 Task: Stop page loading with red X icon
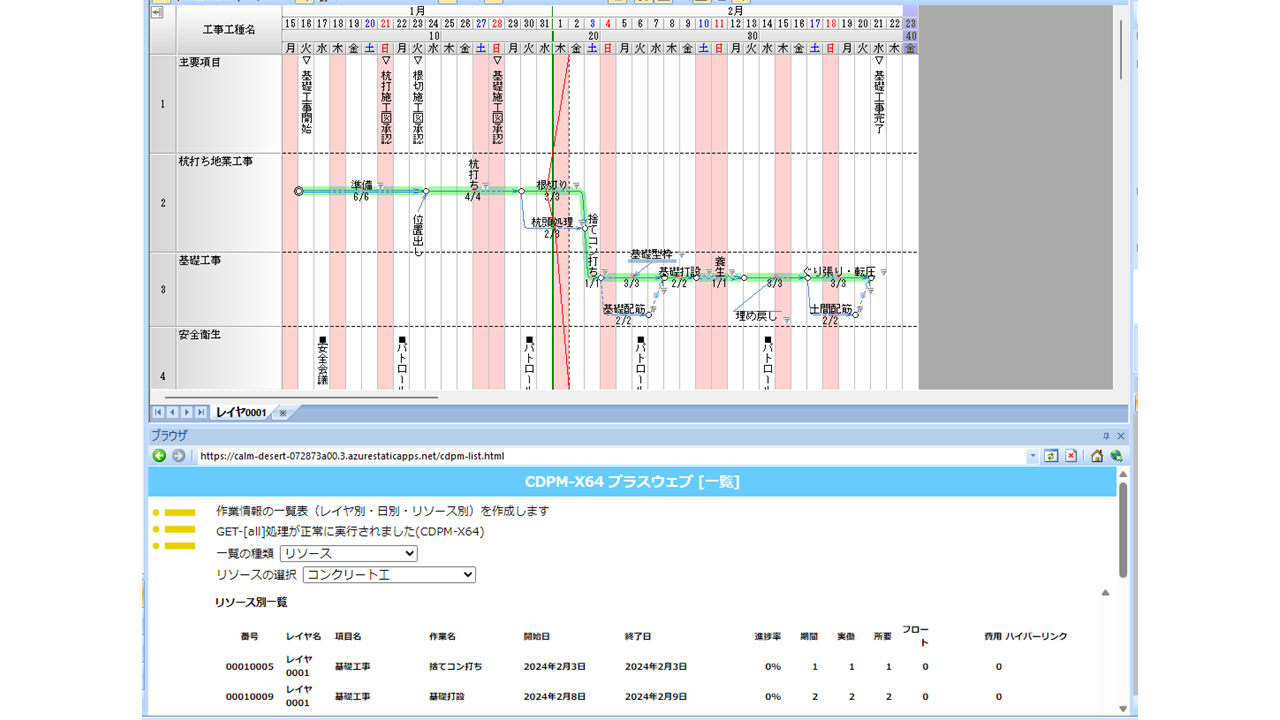[x=1070, y=456]
